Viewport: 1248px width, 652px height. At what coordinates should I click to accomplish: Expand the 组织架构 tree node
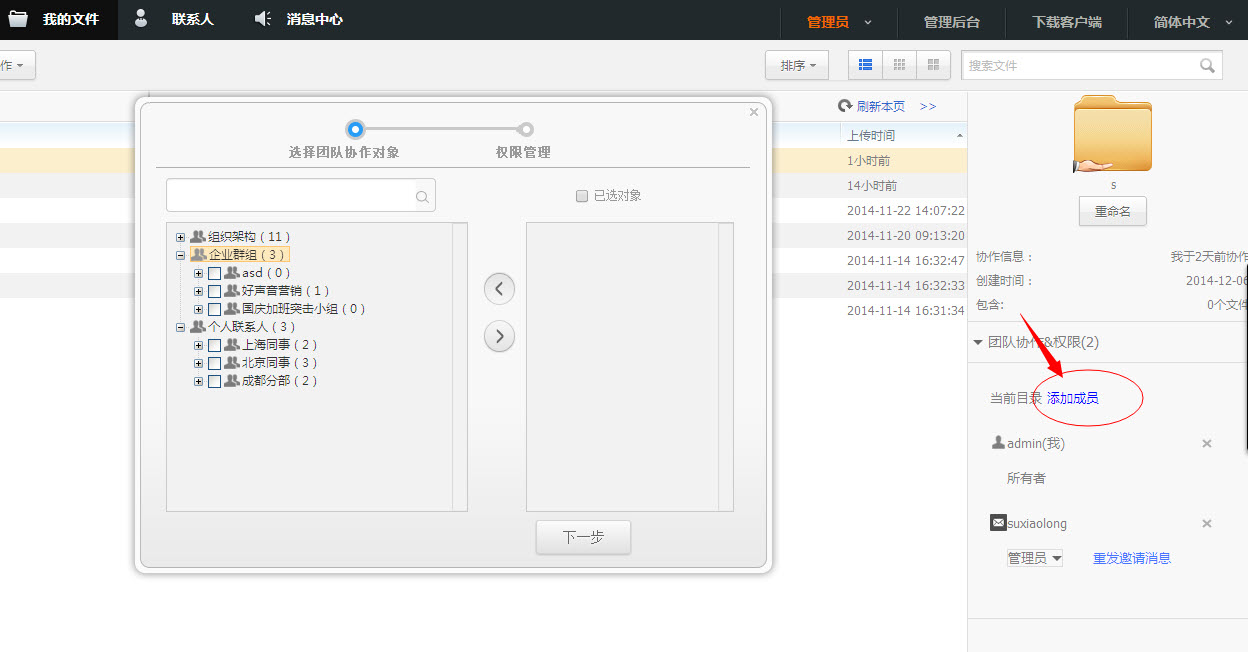180,236
